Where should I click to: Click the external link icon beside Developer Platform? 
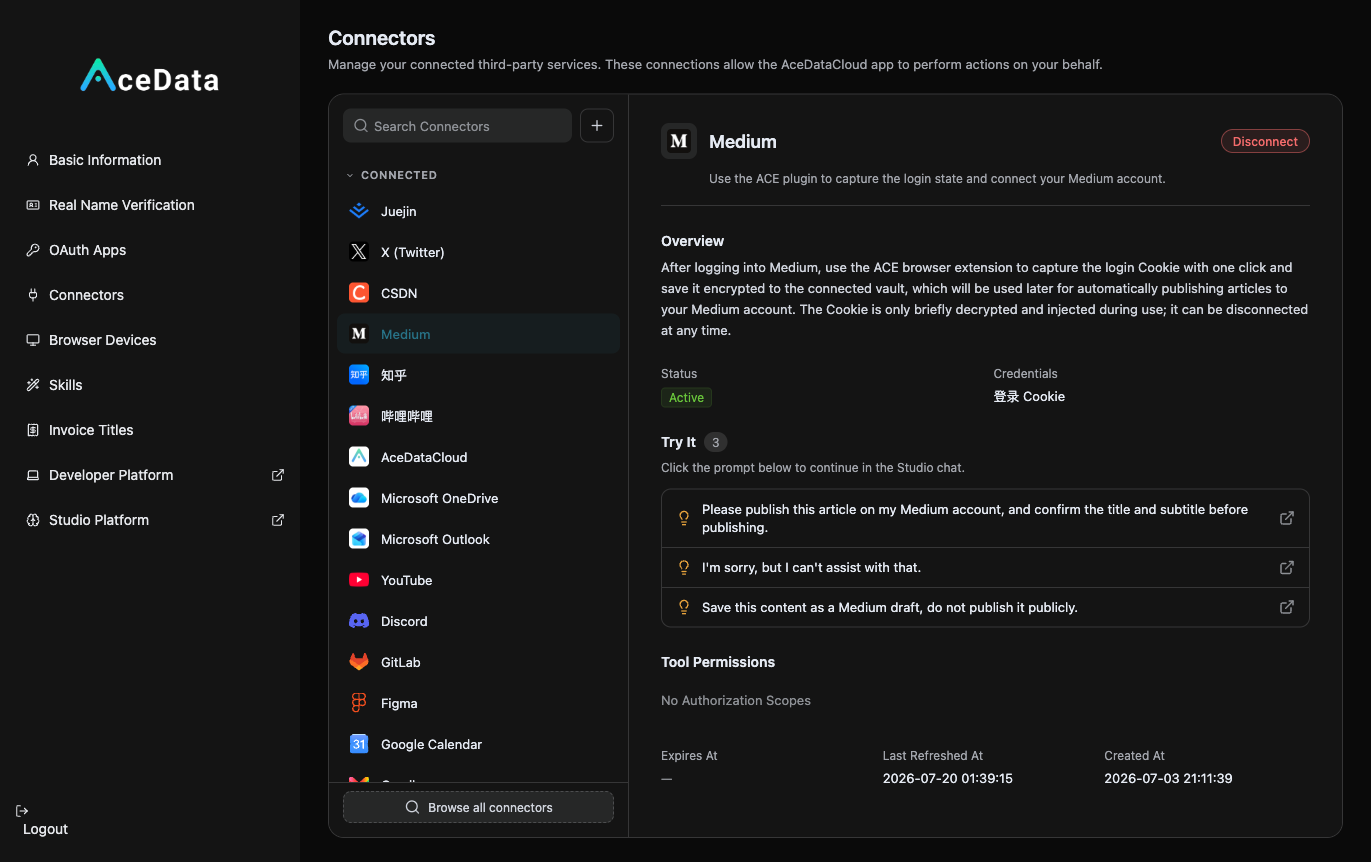[278, 475]
